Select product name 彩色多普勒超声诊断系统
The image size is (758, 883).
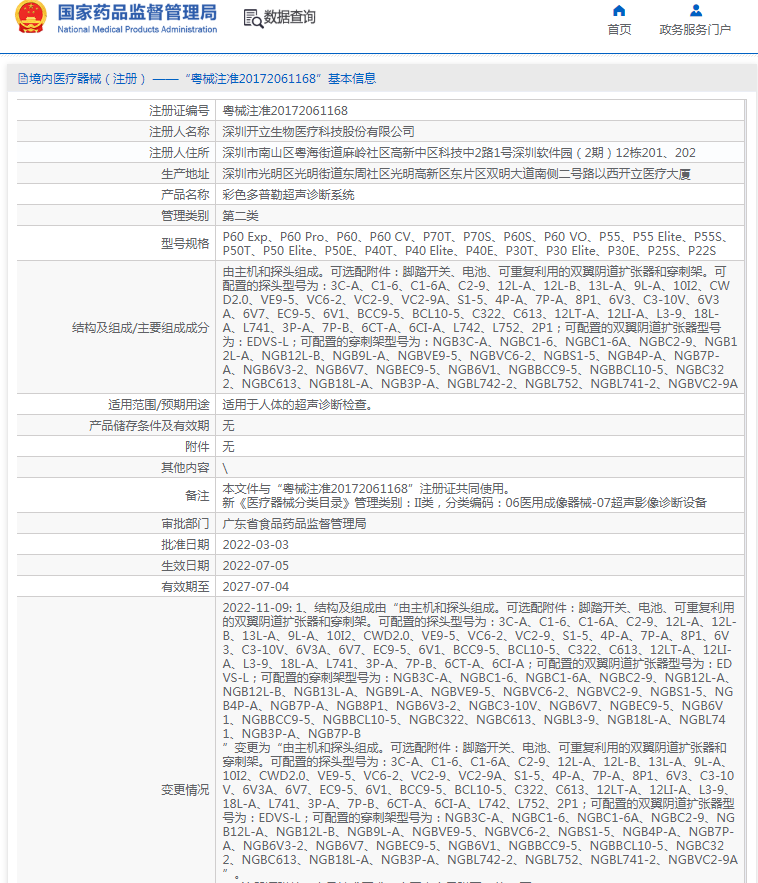(x=288, y=195)
